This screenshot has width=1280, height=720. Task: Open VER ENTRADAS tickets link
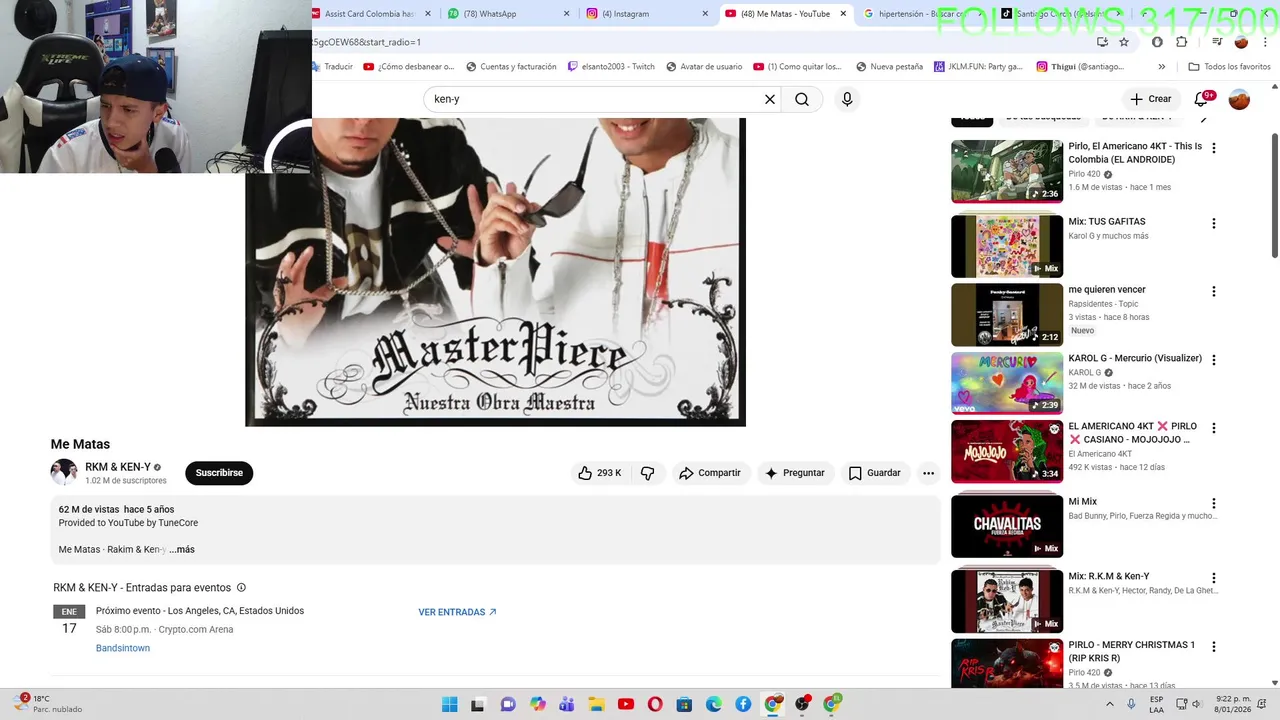(x=457, y=612)
